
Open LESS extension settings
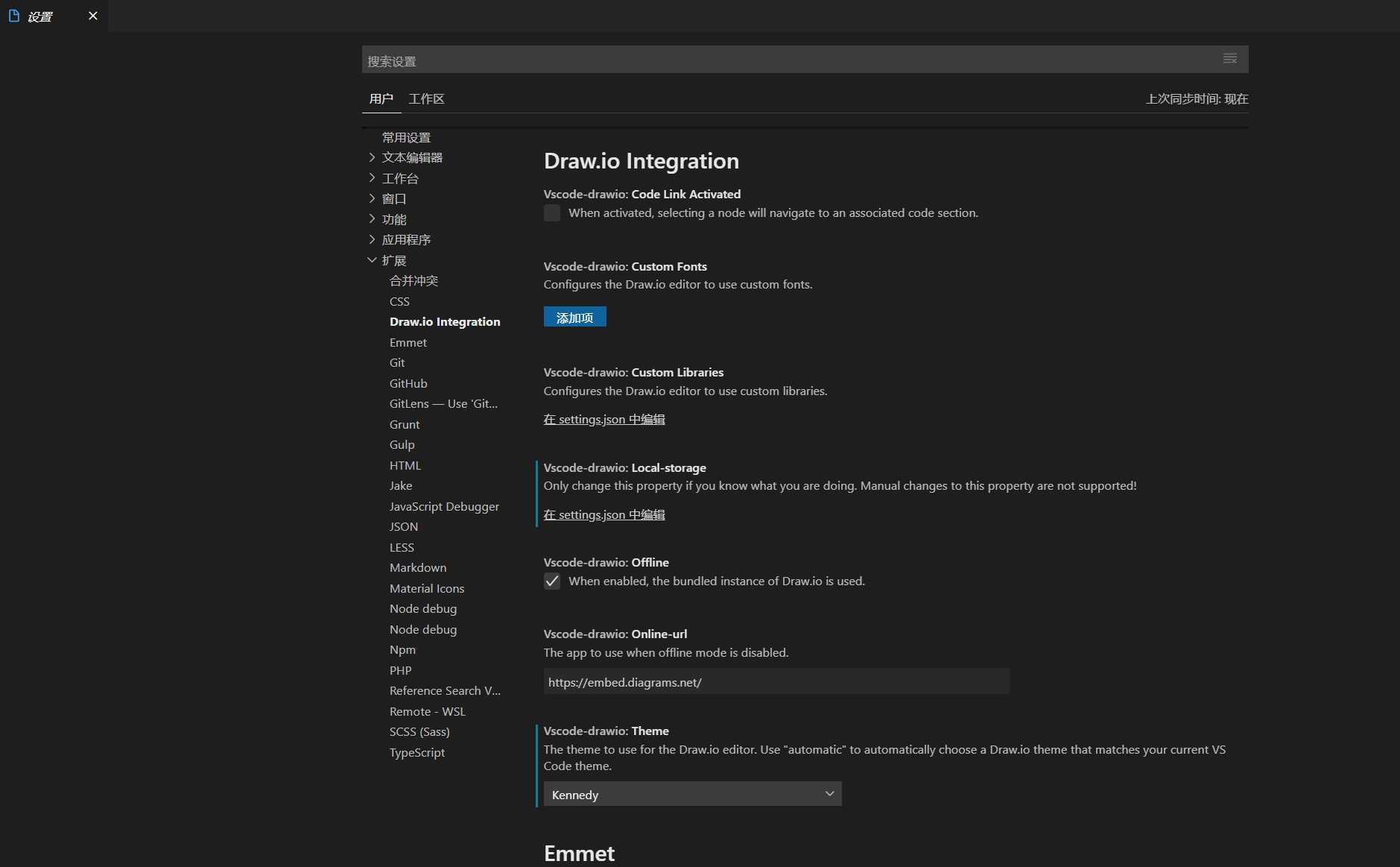(x=402, y=547)
